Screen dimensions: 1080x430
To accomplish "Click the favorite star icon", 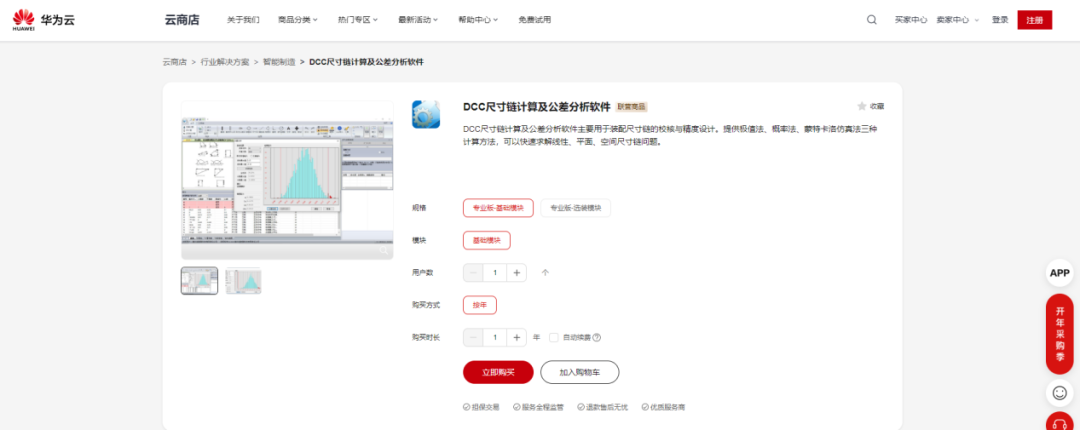I will [x=862, y=106].
